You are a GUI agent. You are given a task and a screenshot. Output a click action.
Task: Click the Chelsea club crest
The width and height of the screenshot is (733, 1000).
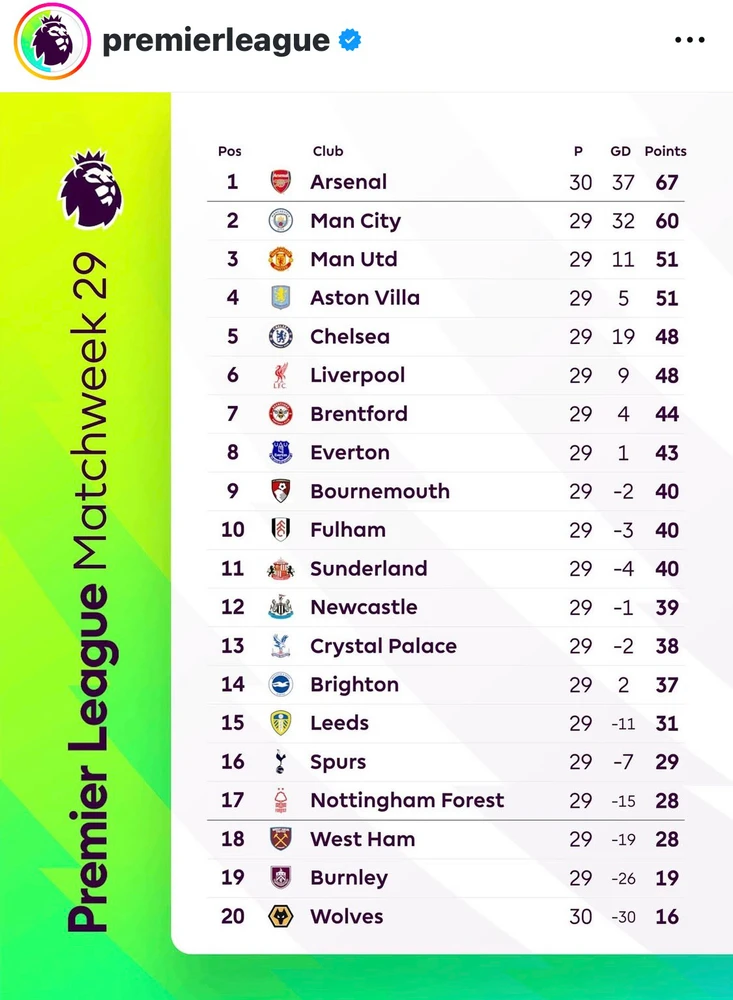[281, 337]
